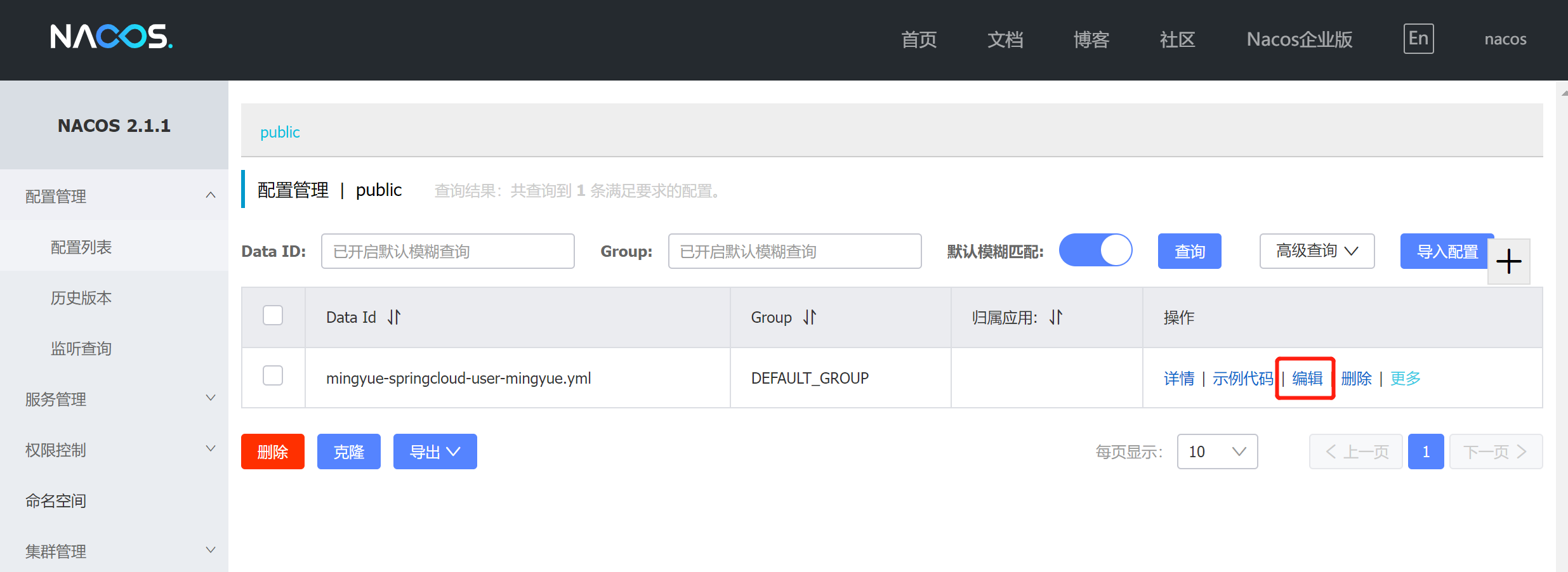Sort by Data Id column
1568x572 pixels.
pos(395,317)
